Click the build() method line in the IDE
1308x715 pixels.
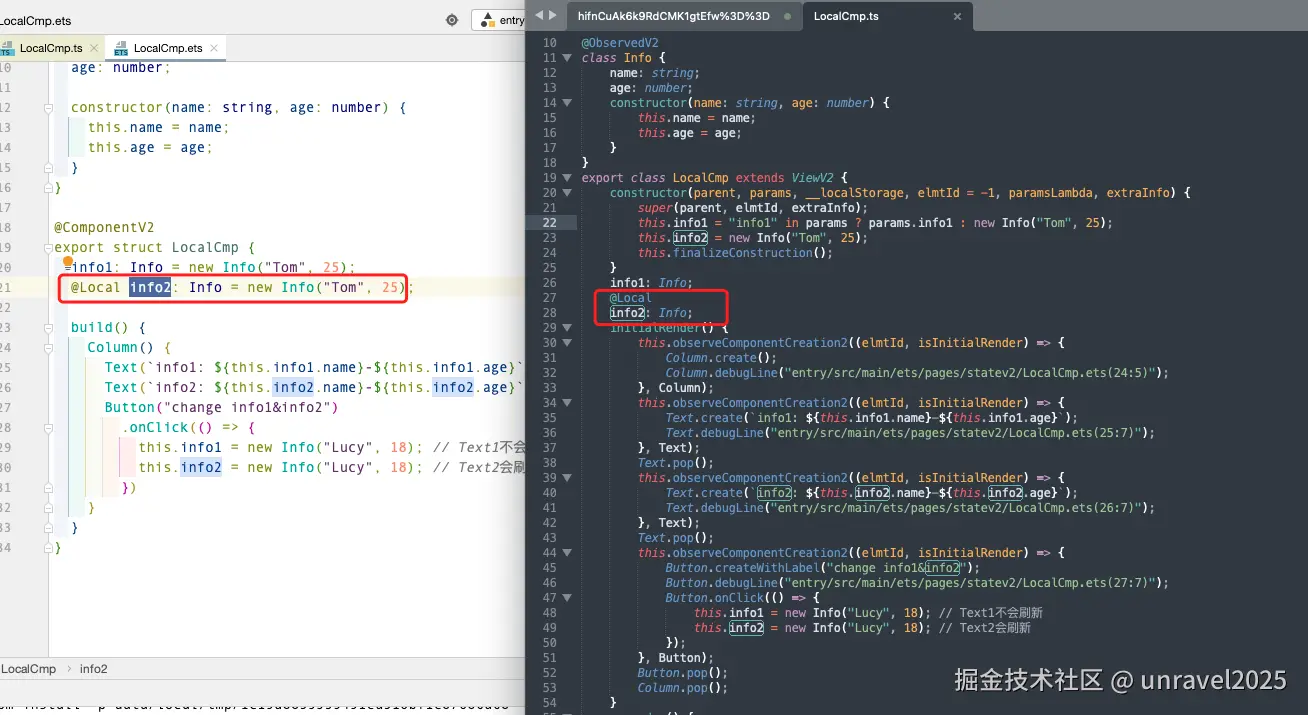click(108, 327)
